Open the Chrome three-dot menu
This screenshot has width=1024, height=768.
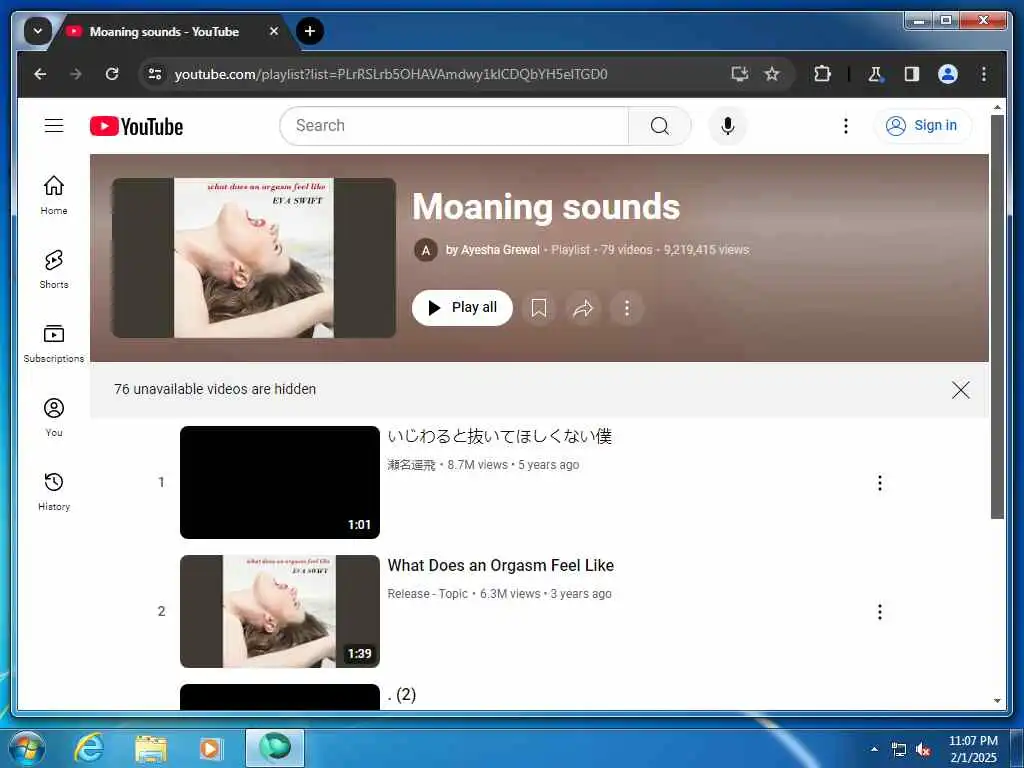[x=984, y=74]
